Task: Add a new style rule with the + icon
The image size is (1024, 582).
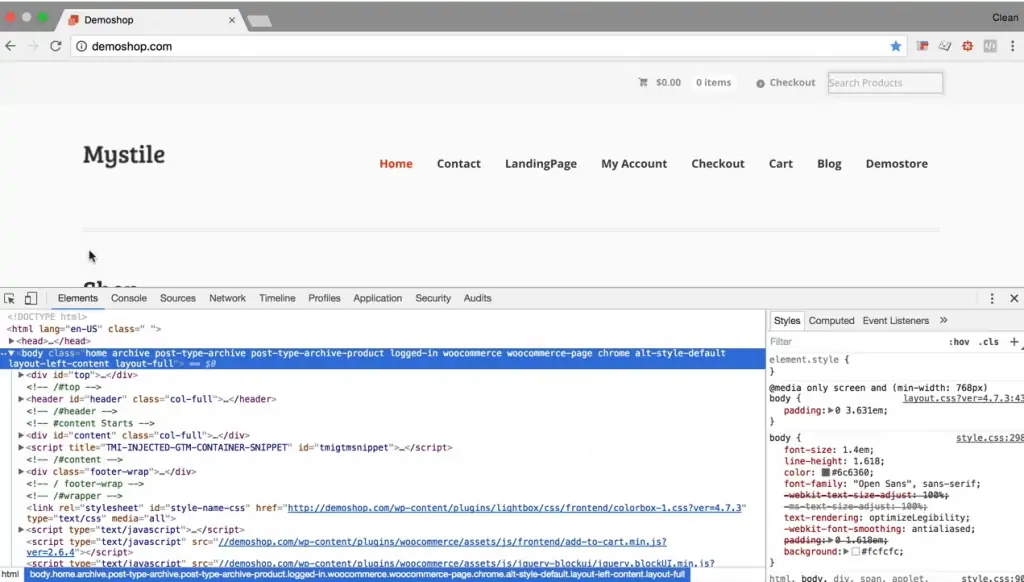Action: click(1015, 342)
